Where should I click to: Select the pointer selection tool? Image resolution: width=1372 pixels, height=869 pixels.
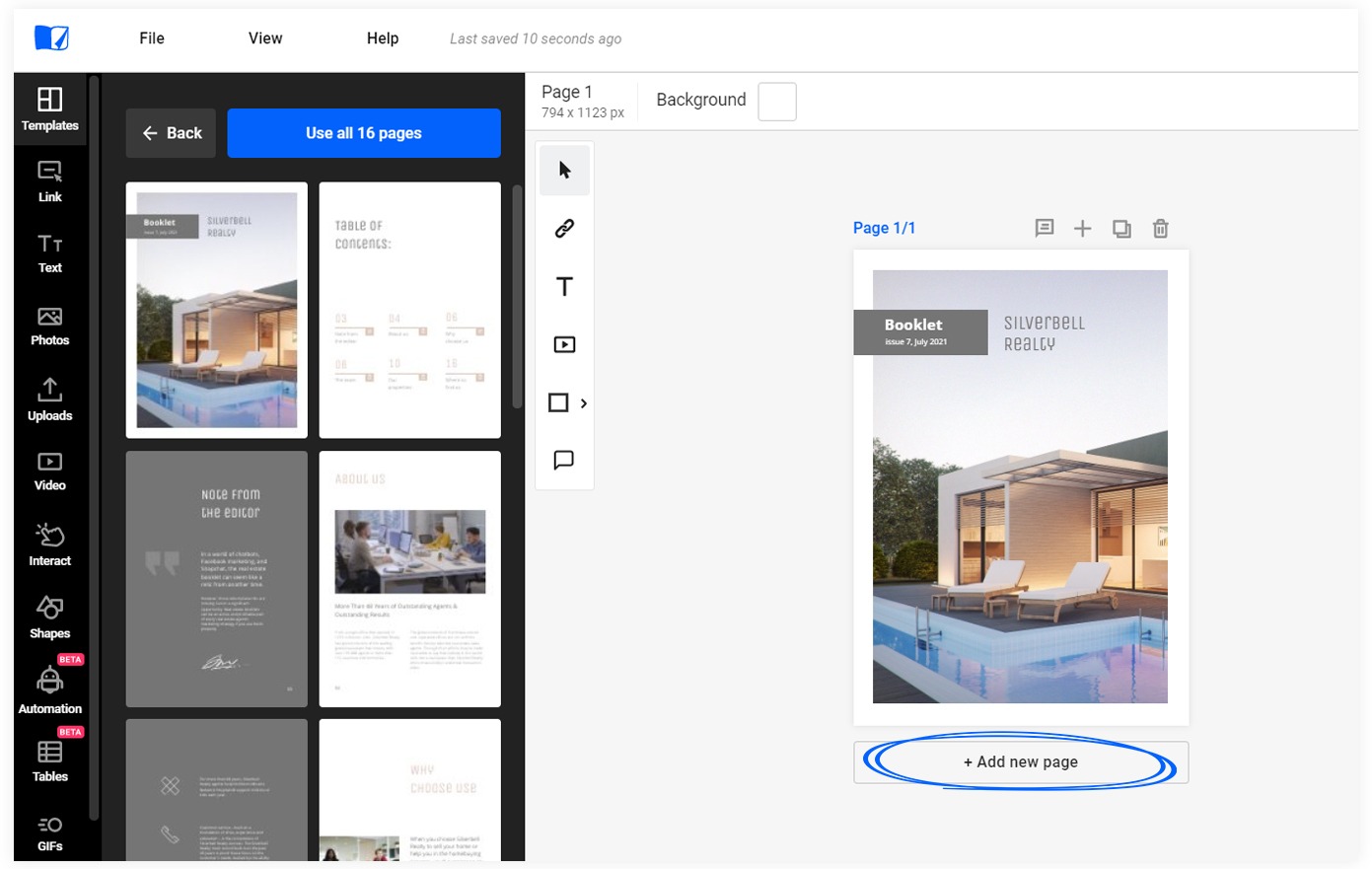click(564, 170)
